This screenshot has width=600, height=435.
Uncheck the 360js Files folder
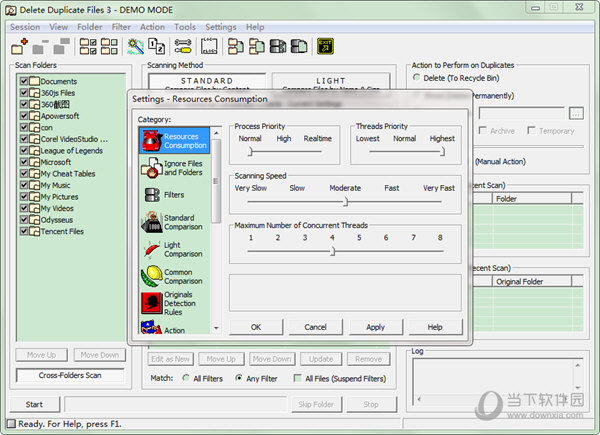point(24,93)
